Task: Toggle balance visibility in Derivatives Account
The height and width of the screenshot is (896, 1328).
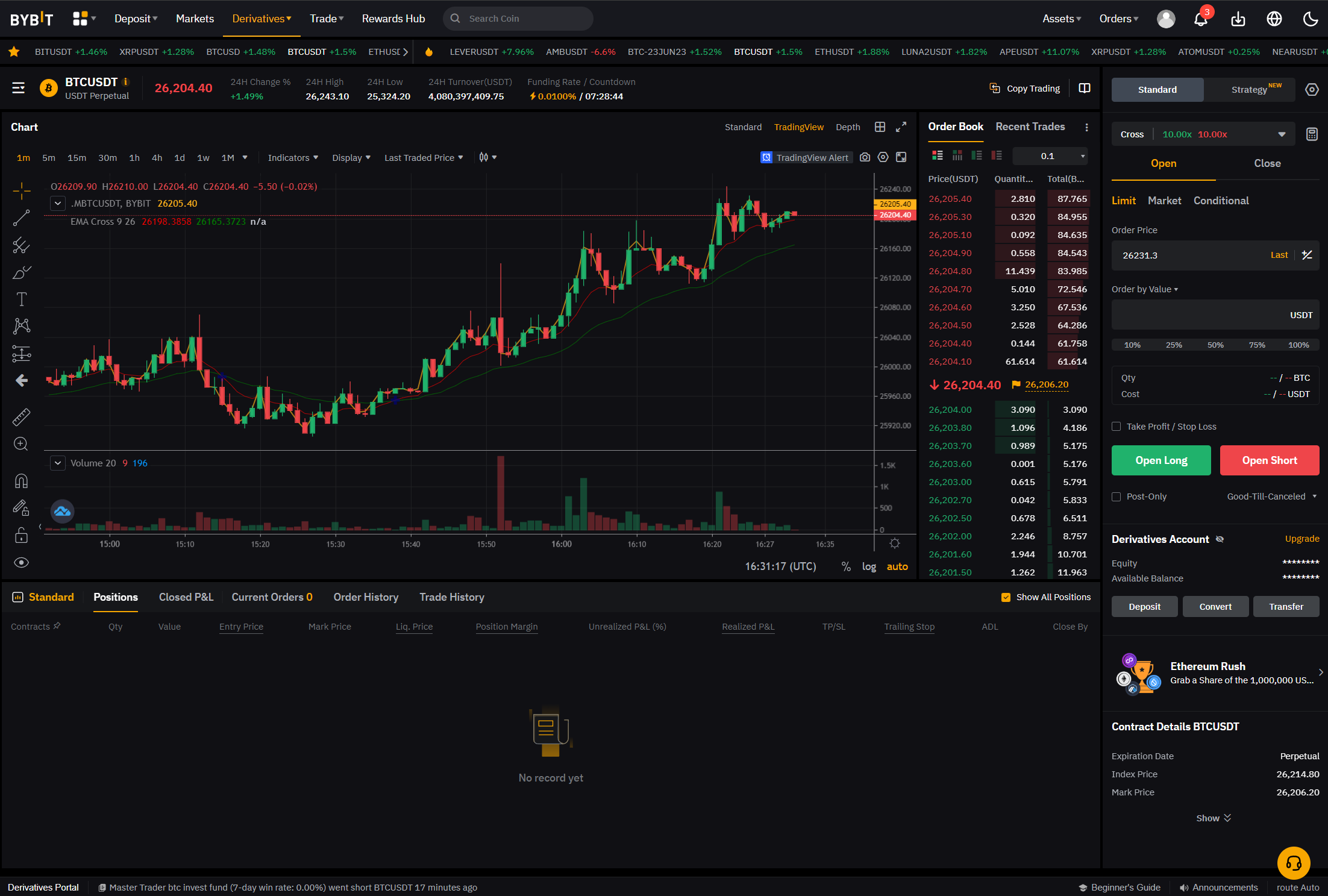Action: pyautogui.click(x=1220, y=539)
